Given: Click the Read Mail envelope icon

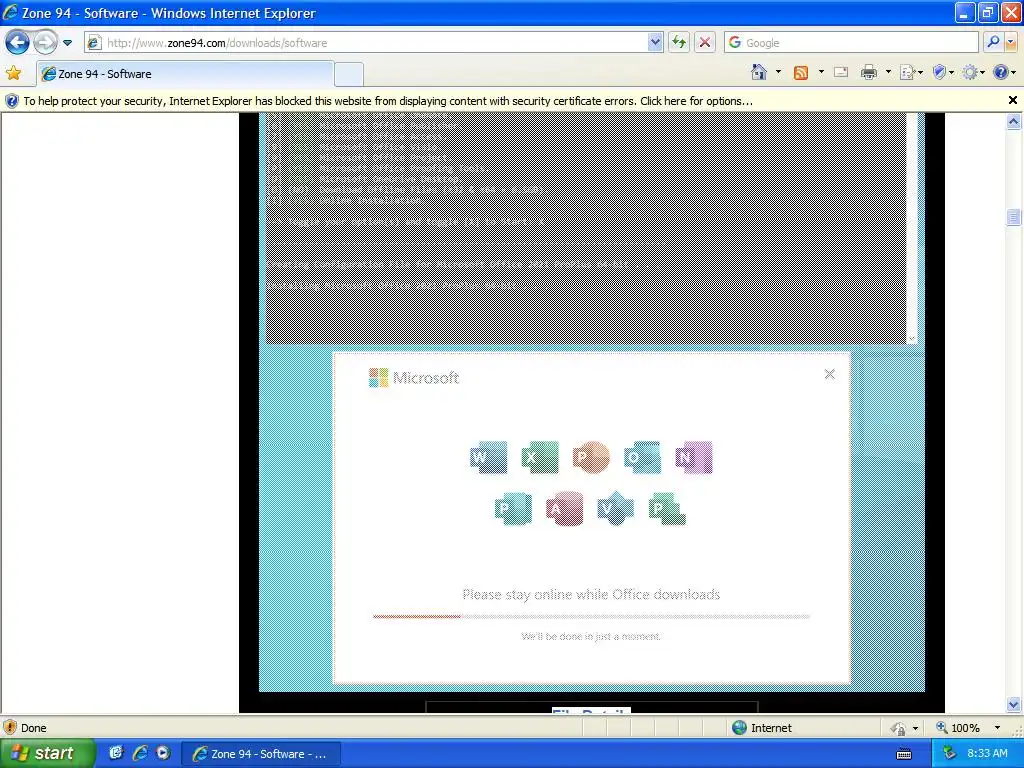Looking at the screenshot, I should (x=841, y=72).
